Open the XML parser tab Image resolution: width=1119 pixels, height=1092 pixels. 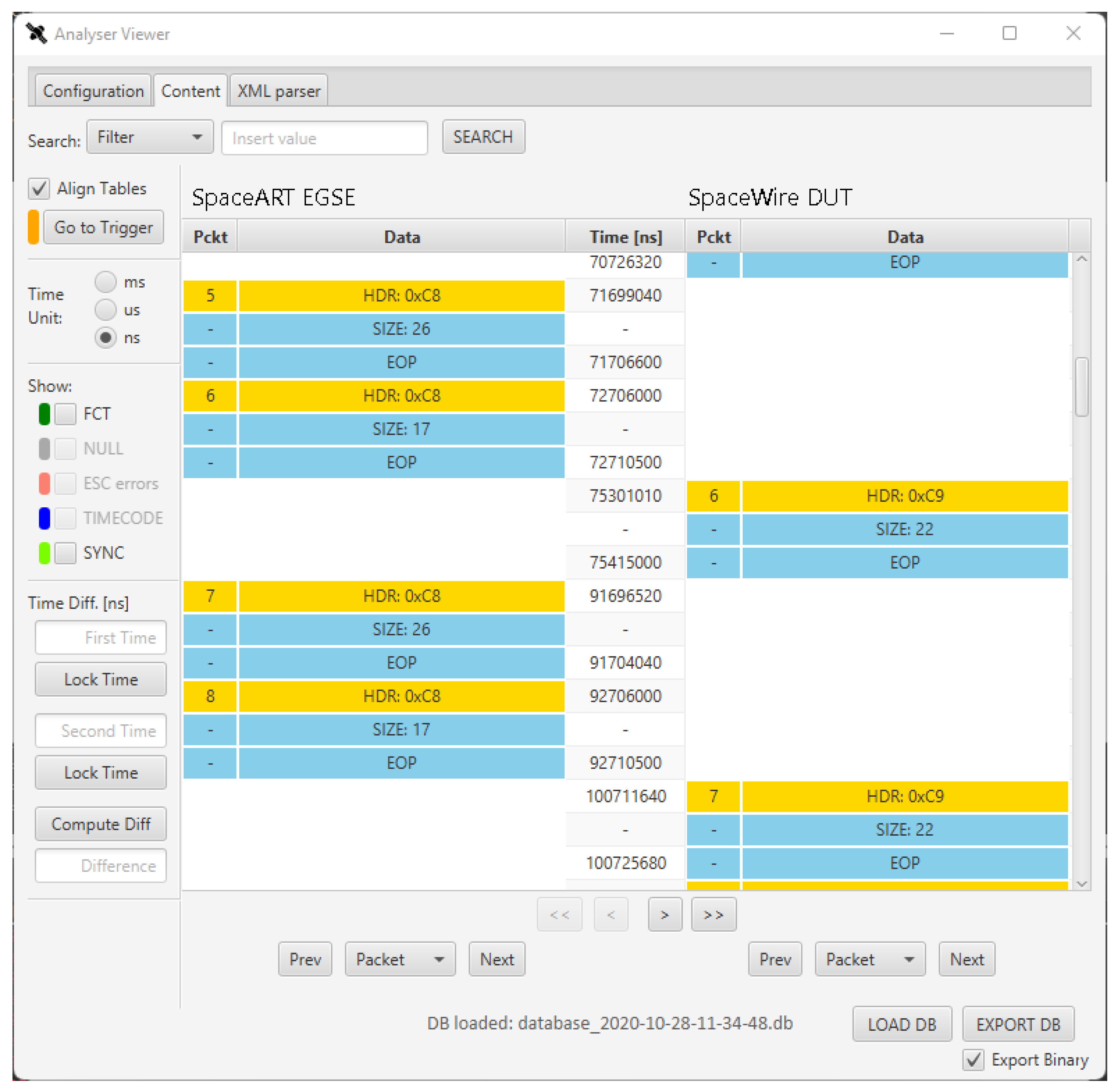279,91
